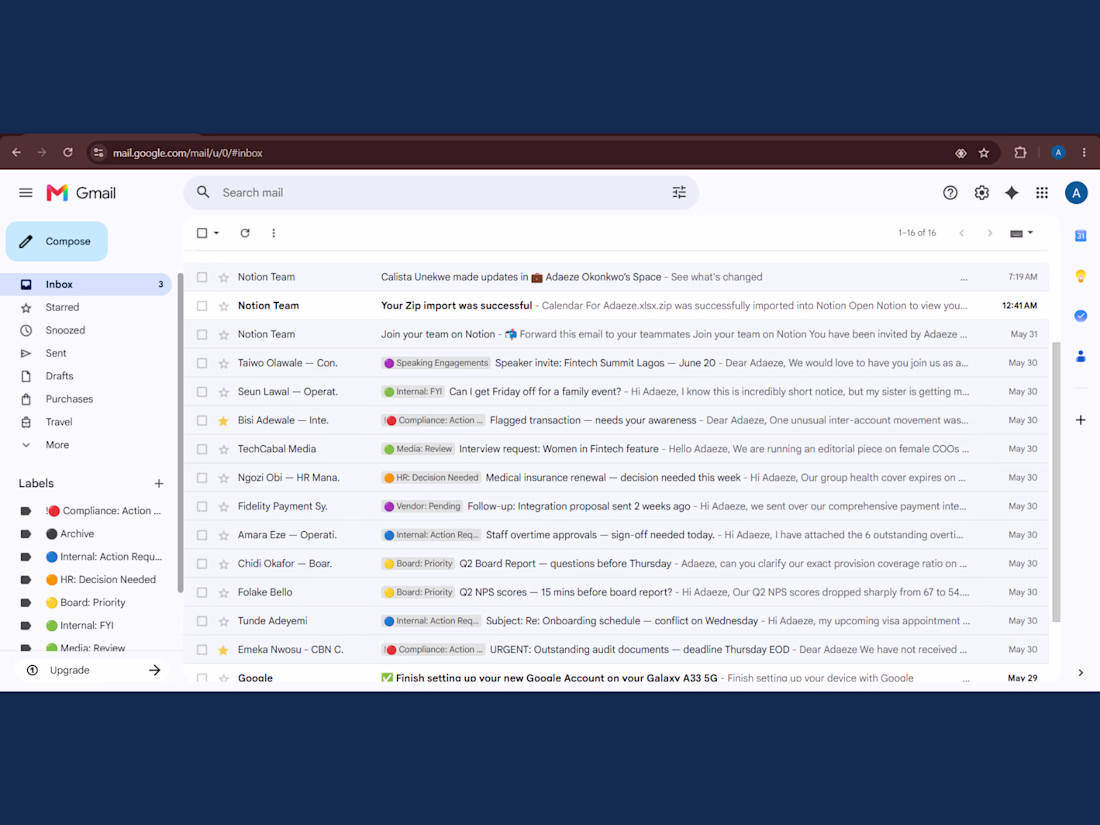The width and height of the screenshot is (1100, 825).
Task: Get add-ons plus icon in side panel
Action: [x=1080, y=420]
